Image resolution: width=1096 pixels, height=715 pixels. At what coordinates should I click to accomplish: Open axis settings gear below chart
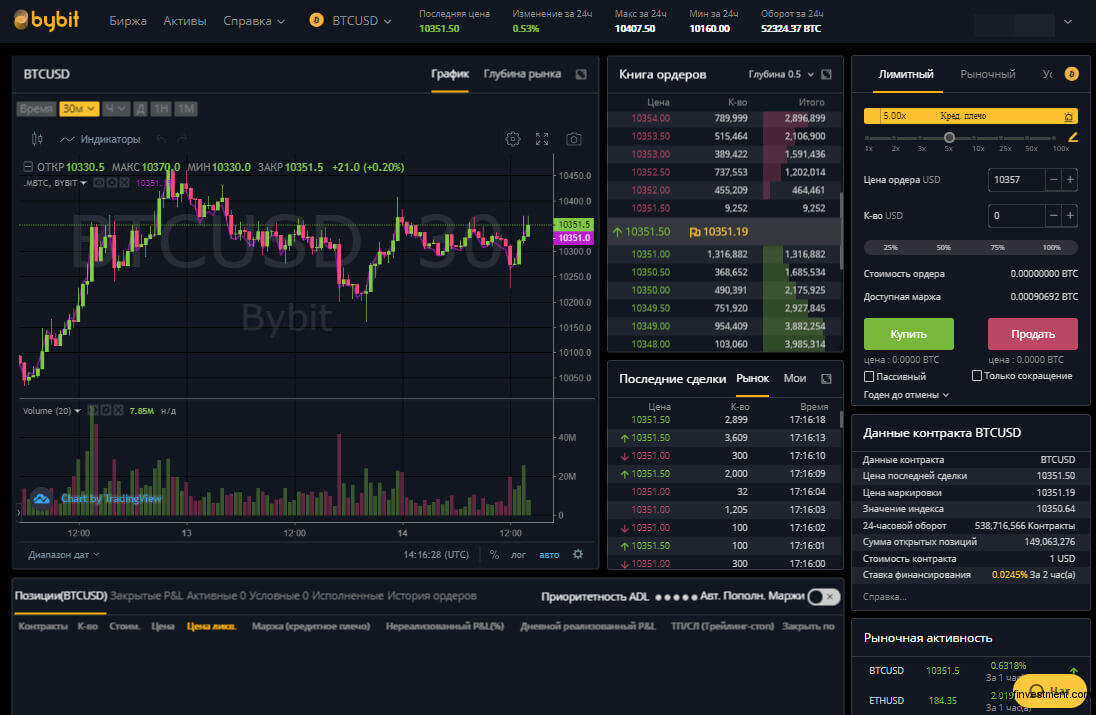pyautogui.click(x=578, y=554)
